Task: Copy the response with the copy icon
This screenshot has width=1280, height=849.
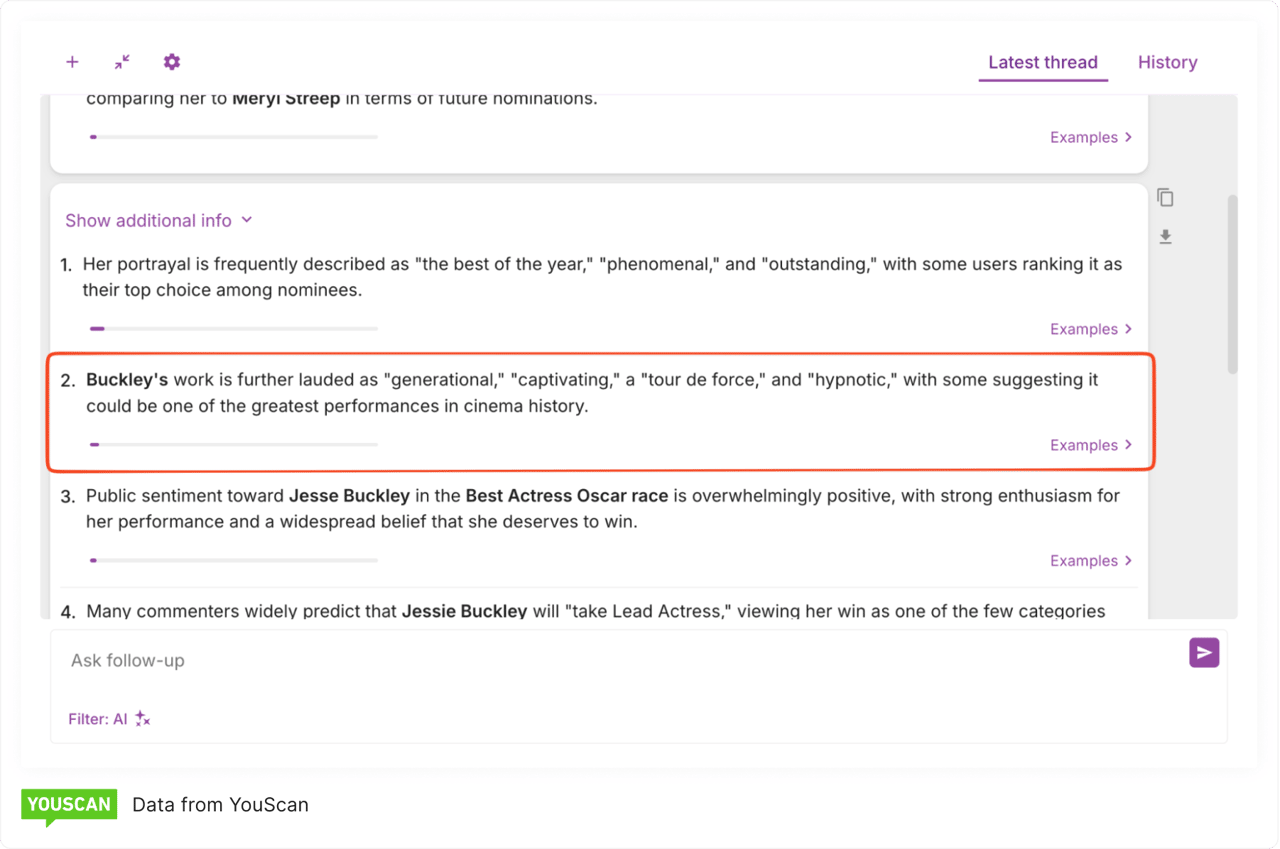Action: [x=1165, y=198]
